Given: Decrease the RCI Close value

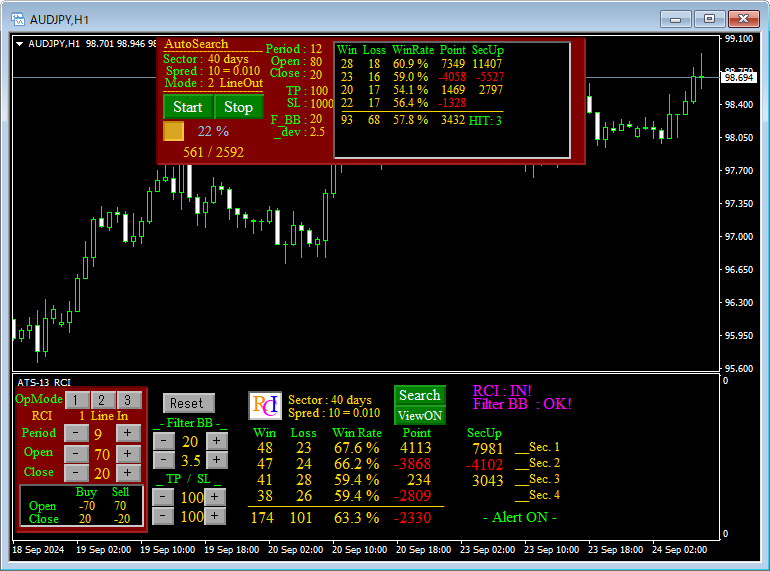Looking at the screenshot, I should point(76,472).
